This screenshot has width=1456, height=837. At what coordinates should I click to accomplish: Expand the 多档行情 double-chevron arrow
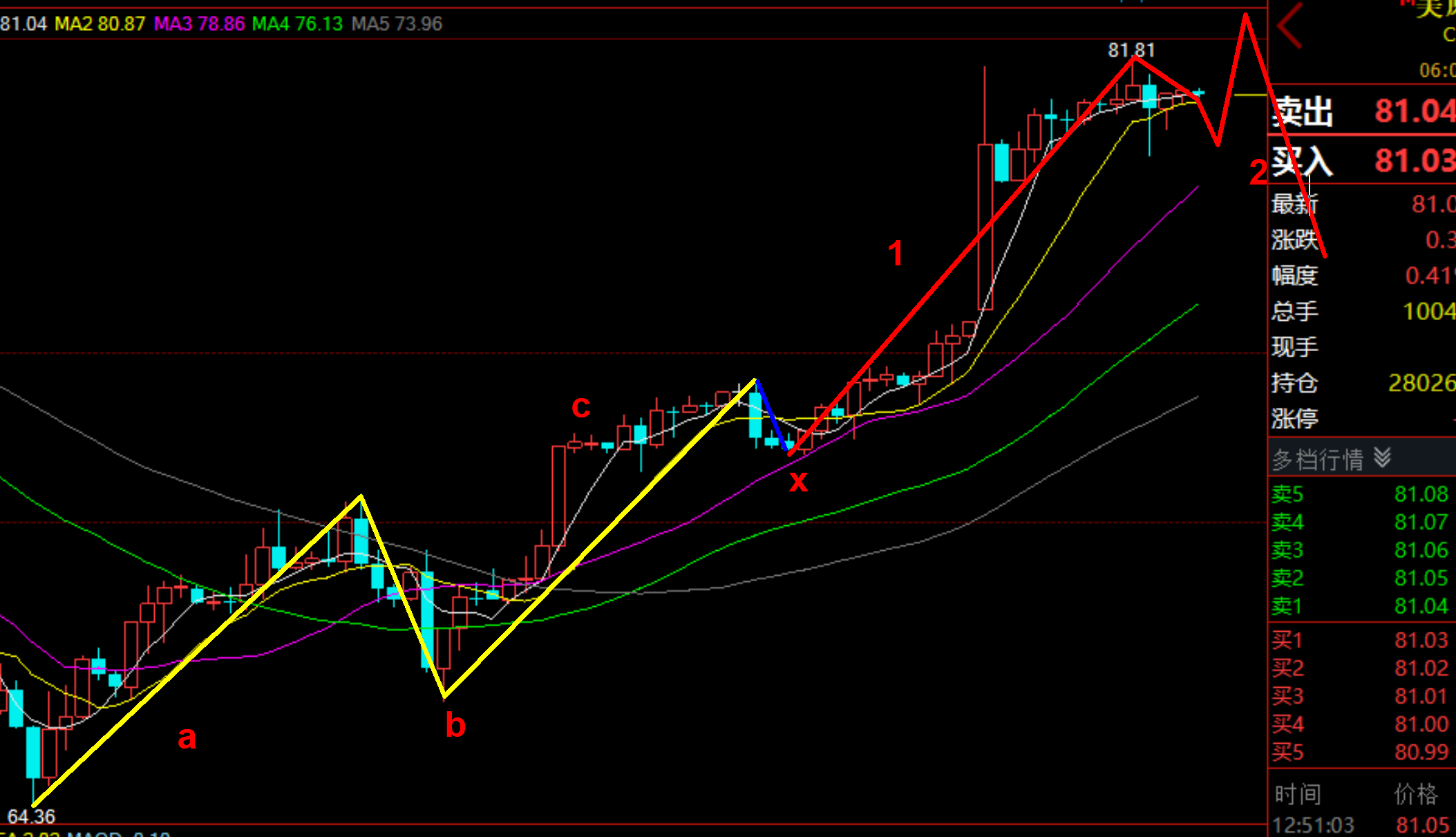tap(1382, 458)
